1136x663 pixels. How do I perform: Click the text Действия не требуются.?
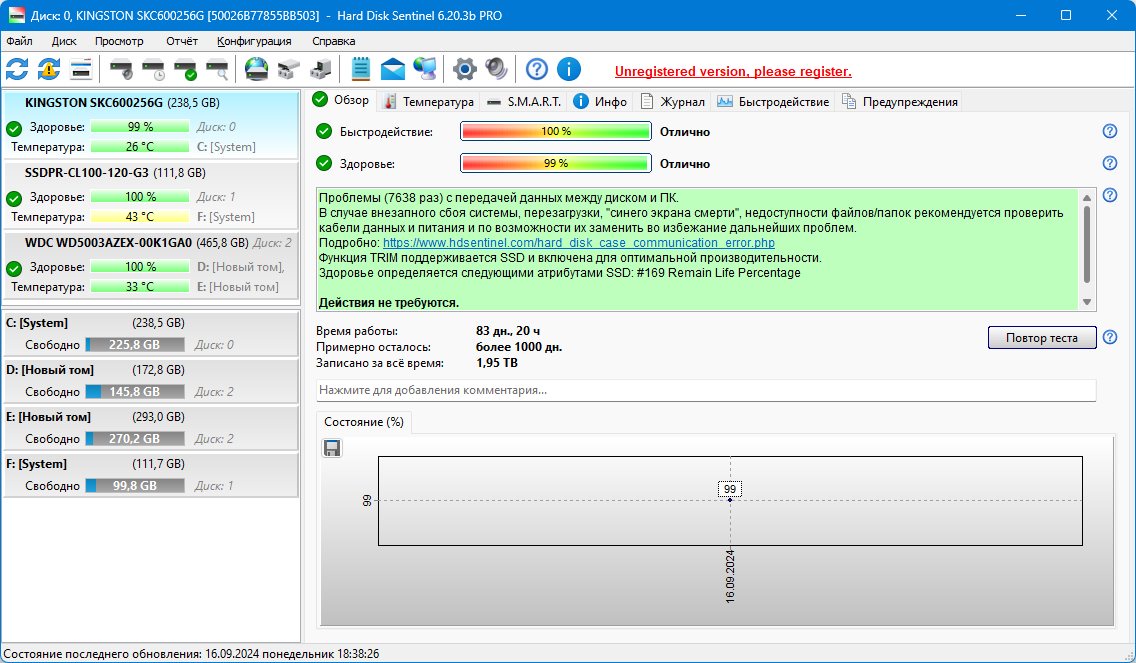pyautogui.click(x=389, y=303)
